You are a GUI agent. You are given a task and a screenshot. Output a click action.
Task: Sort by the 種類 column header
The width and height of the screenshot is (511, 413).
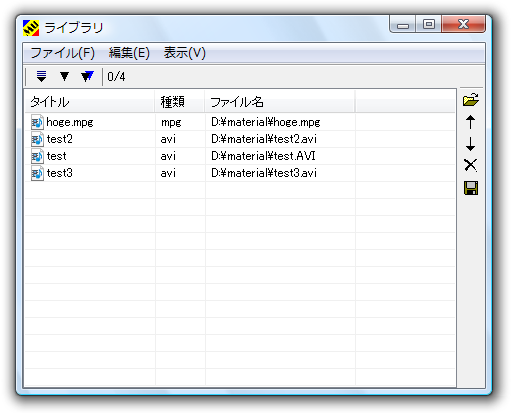pos(180,102)
